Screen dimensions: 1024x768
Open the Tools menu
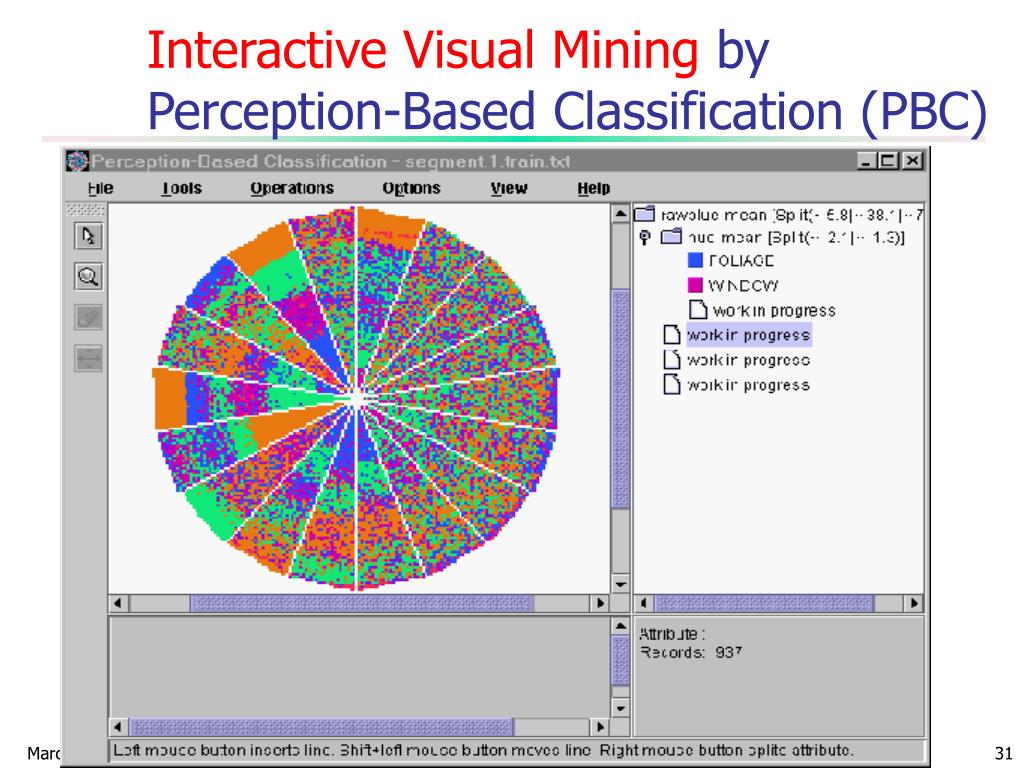[182, 189]
